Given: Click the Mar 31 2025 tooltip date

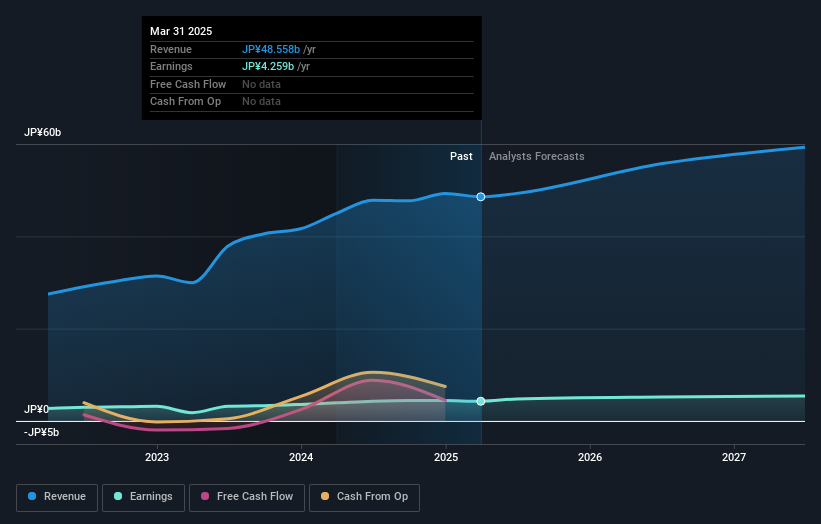Looking at the screenshot, I should [181, 31].
